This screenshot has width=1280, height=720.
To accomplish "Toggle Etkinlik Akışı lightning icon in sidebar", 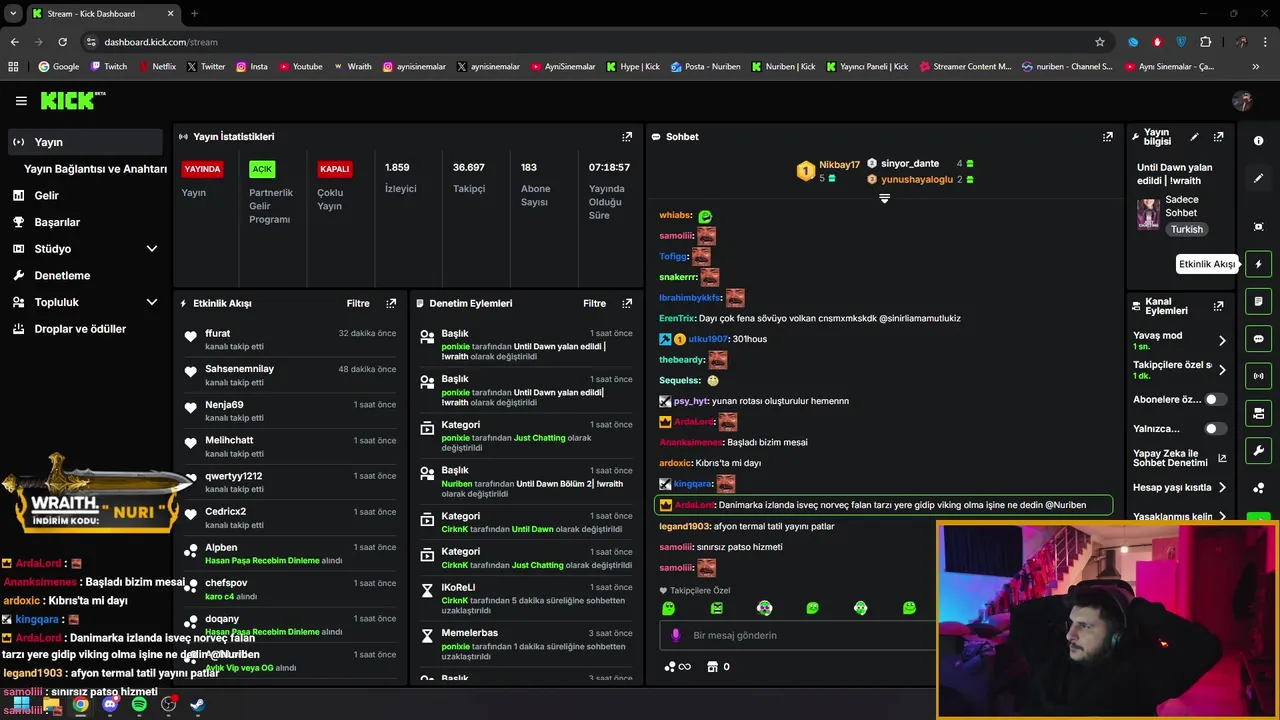I will [1258, 264].
